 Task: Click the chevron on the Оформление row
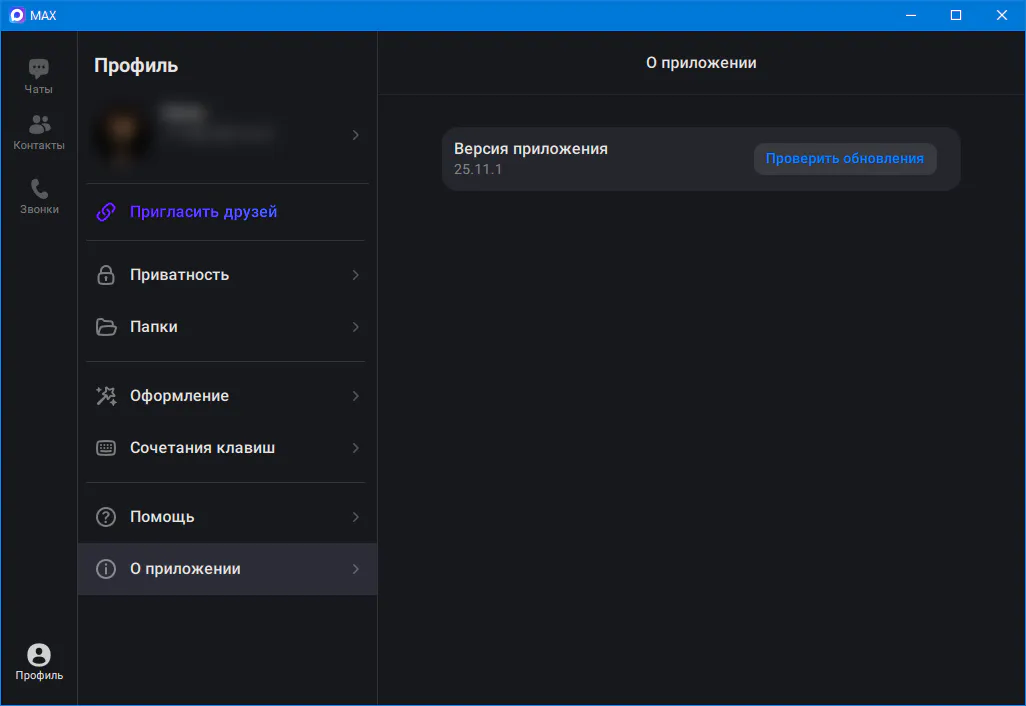click(x=355, y=396)
